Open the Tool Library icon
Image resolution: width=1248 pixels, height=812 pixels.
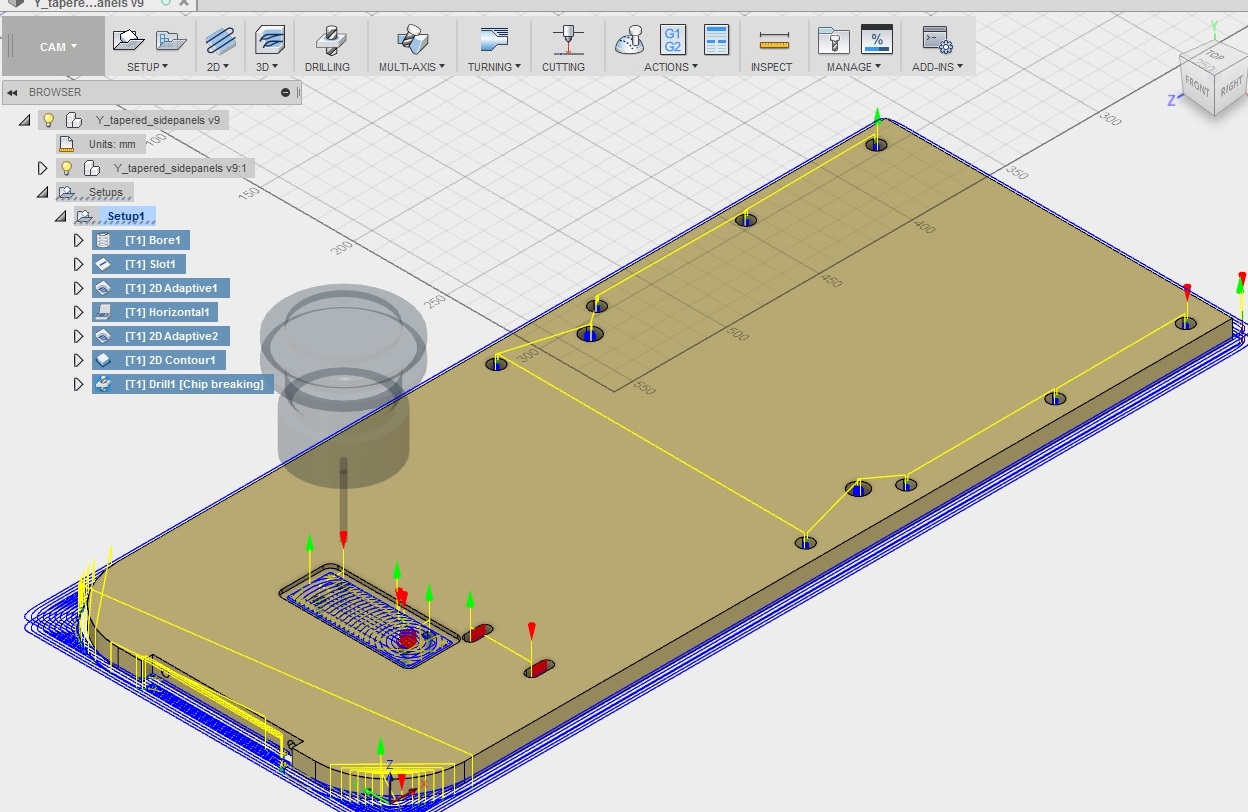coord(832,41)
